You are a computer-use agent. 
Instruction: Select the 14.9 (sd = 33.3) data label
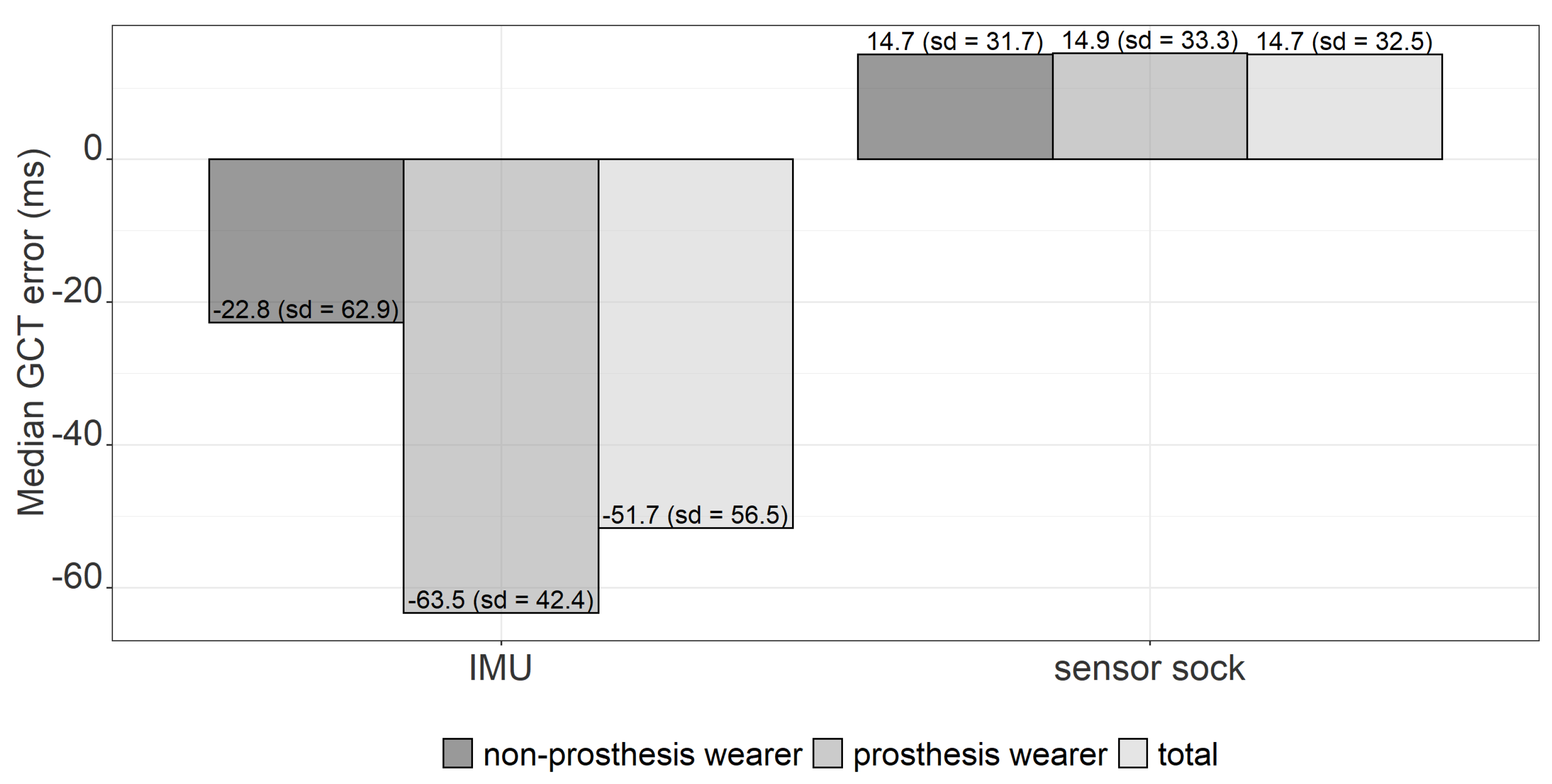click(x=1149, y=41)
